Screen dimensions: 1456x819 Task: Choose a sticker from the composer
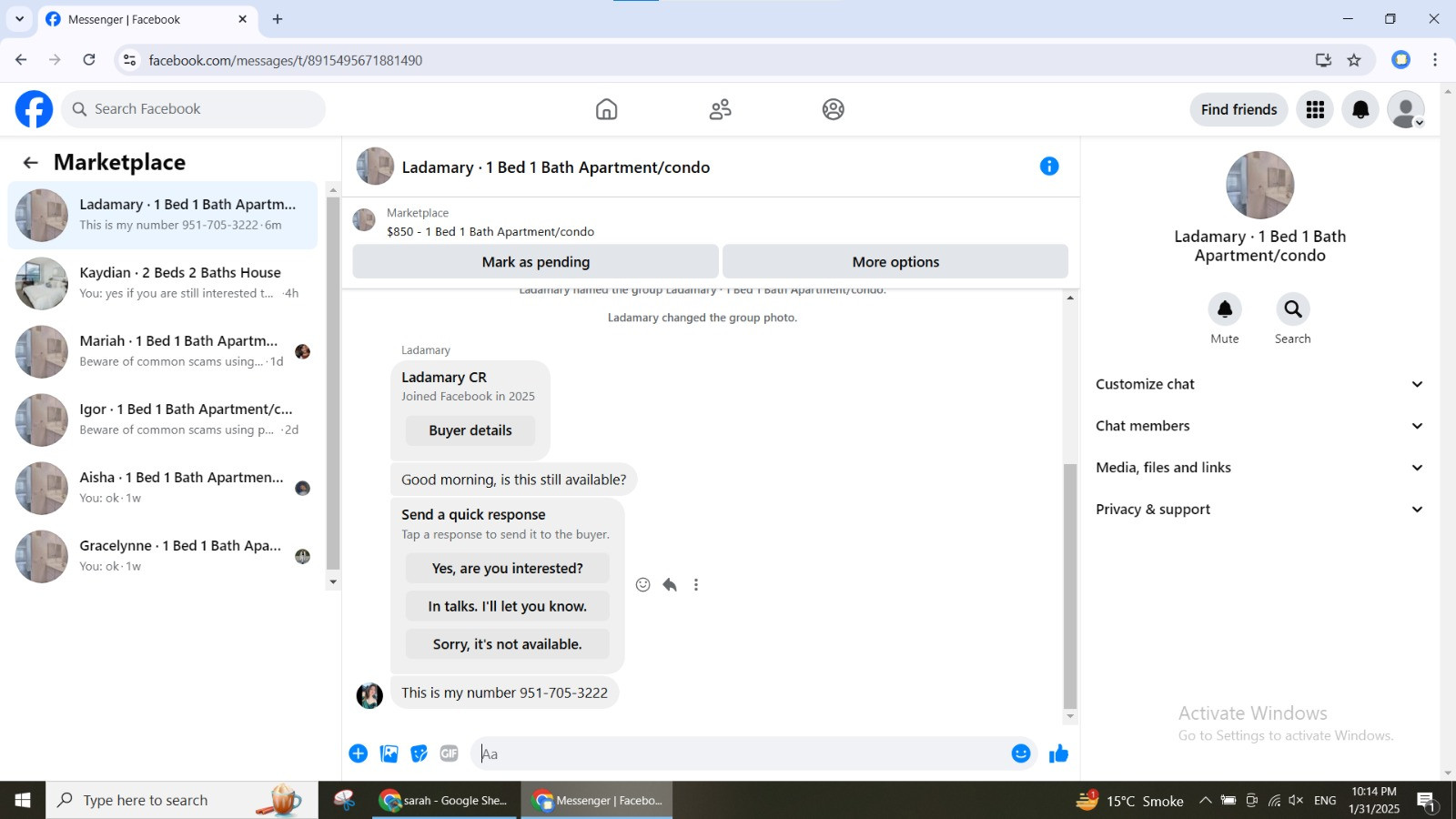click(419, 753)
